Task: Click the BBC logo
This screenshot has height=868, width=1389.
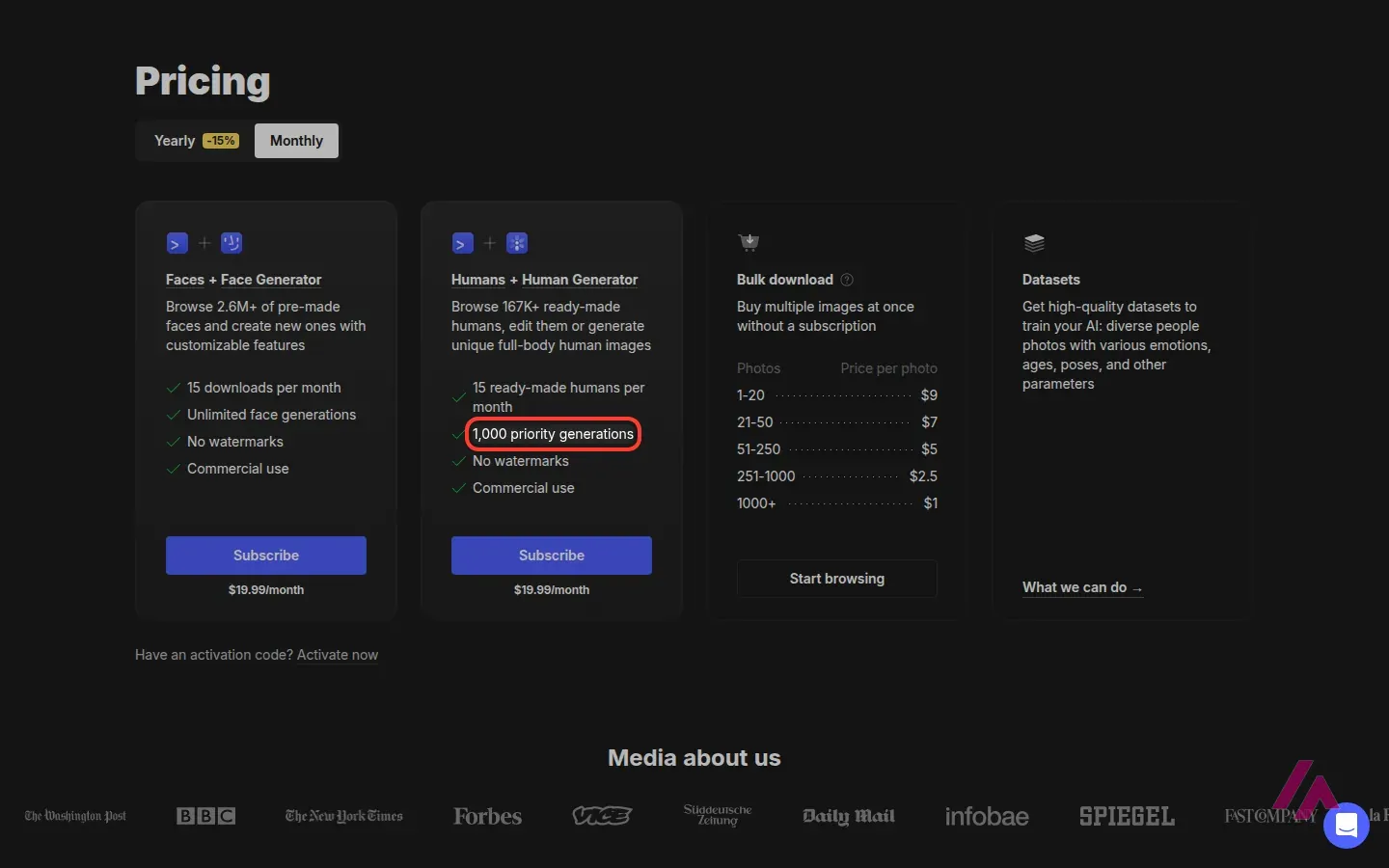Action: pyautogui.click(x=205, y=816)
